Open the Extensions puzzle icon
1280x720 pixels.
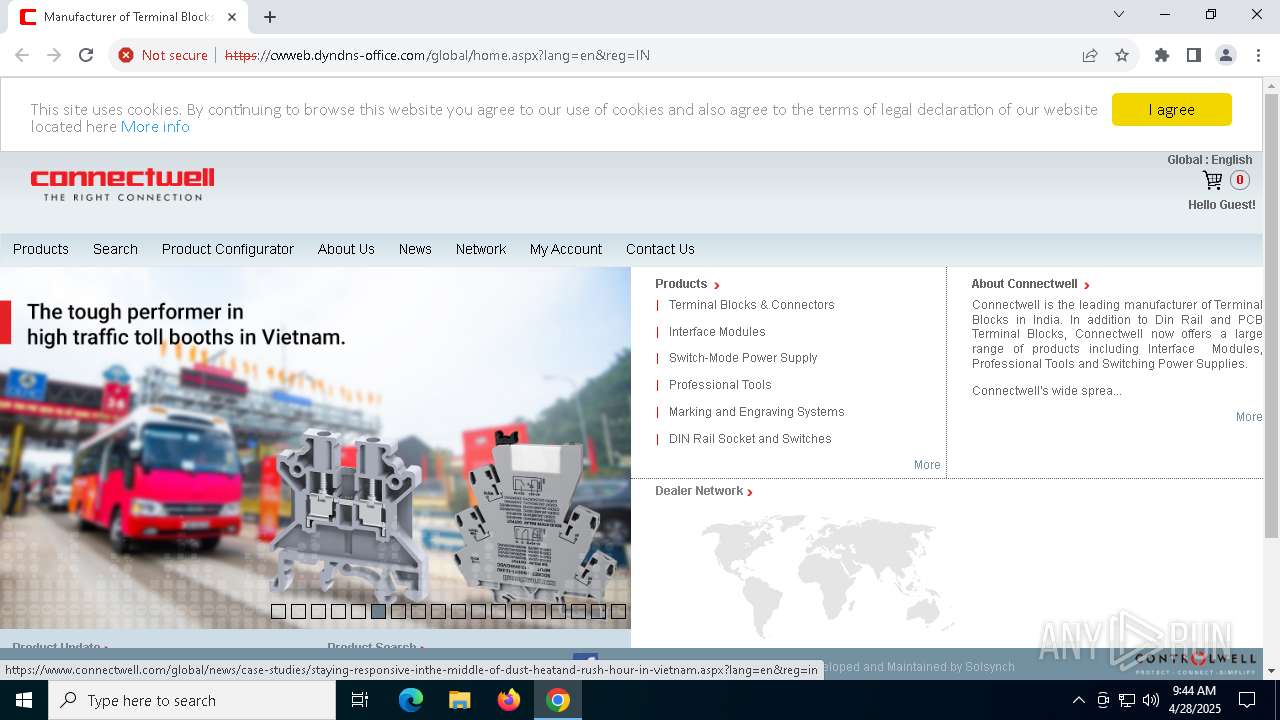pyautogui.click(x=1162, y=55)
